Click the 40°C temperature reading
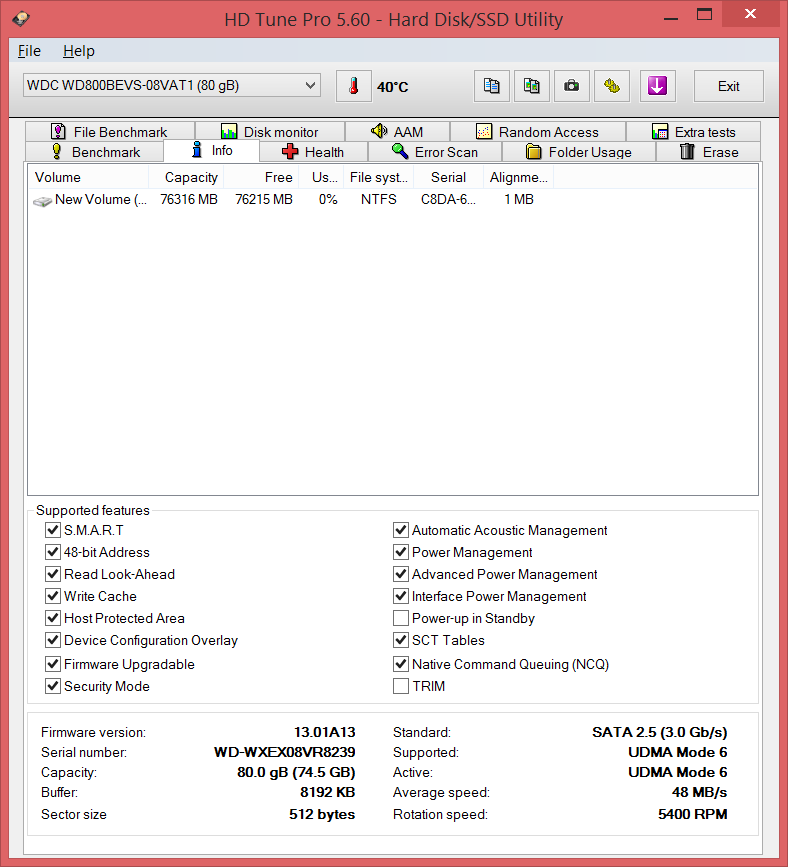 pyautogui.click(x=393, y=87)
